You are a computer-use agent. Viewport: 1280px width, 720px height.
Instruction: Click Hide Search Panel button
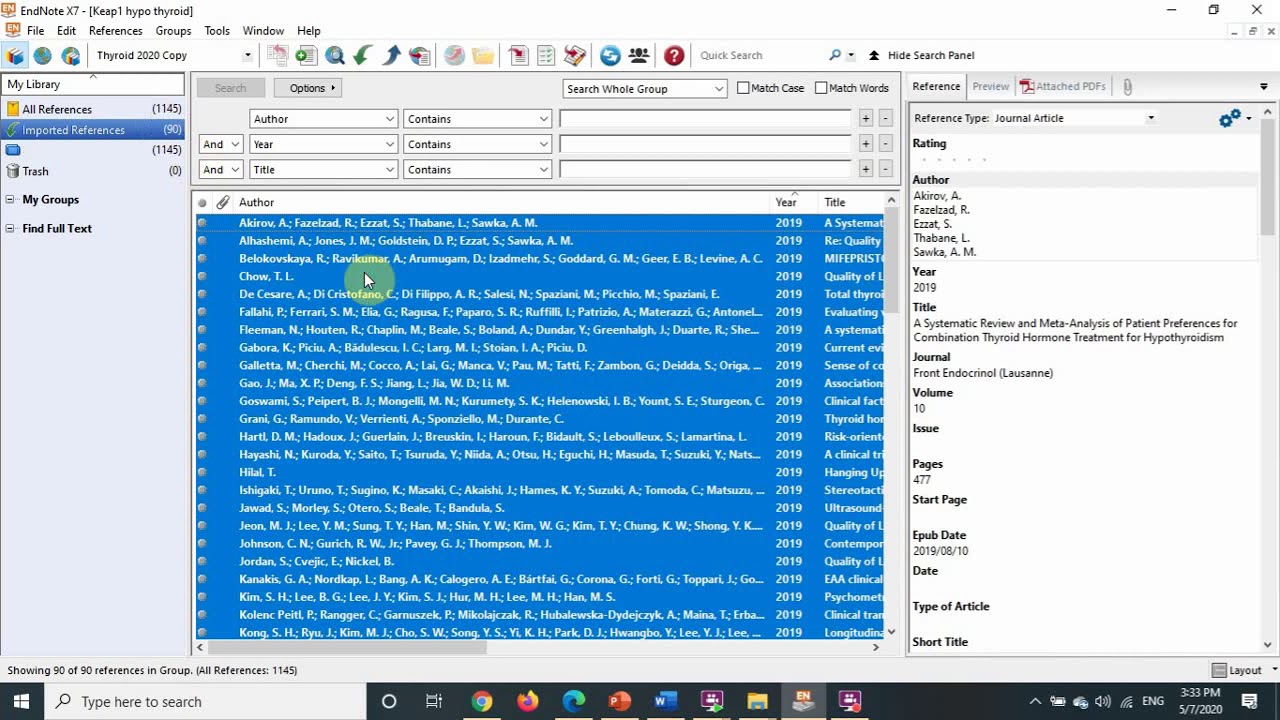point(920,56)
